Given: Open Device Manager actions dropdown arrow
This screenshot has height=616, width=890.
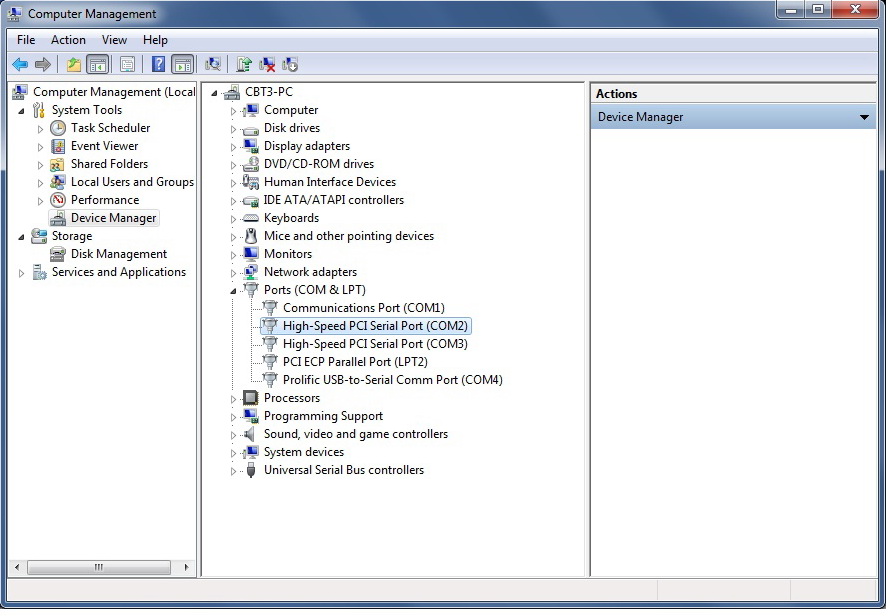Looking at the screenshot, I should pyautogui.click(x=864, y=118).
